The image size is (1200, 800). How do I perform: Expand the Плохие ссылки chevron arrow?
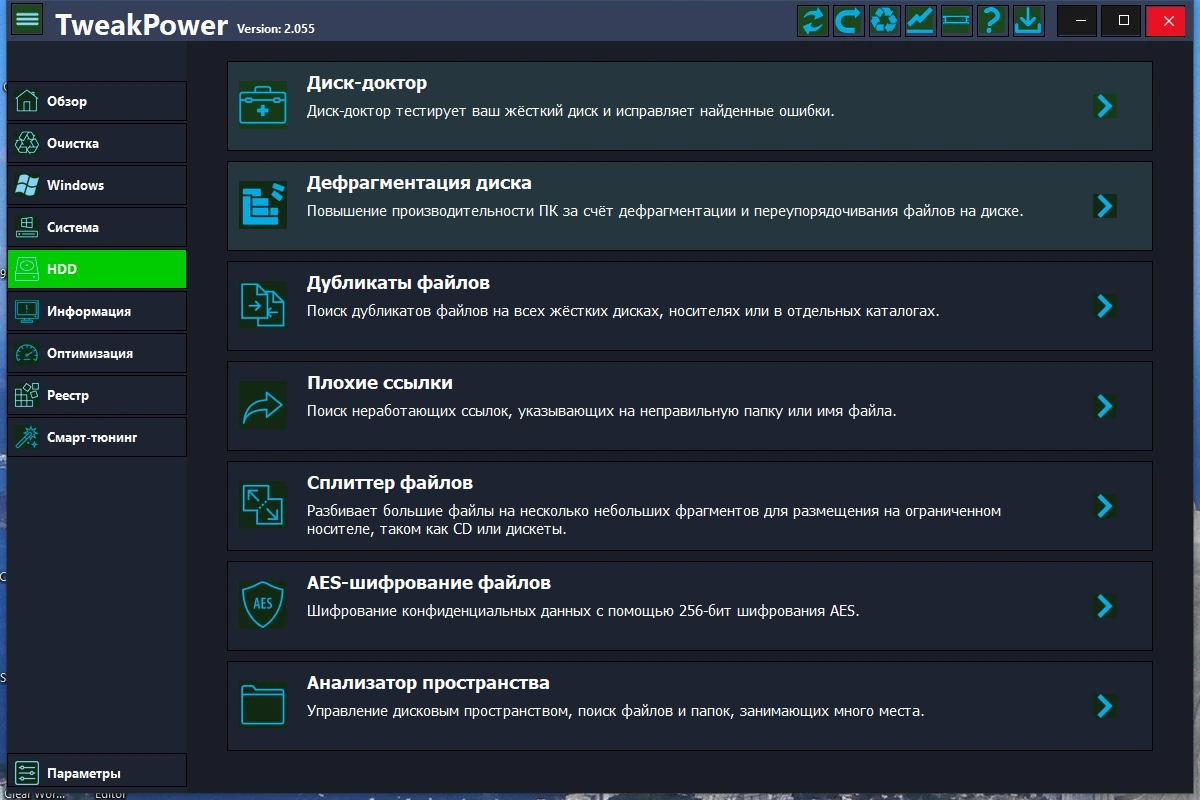[1104, 406]
